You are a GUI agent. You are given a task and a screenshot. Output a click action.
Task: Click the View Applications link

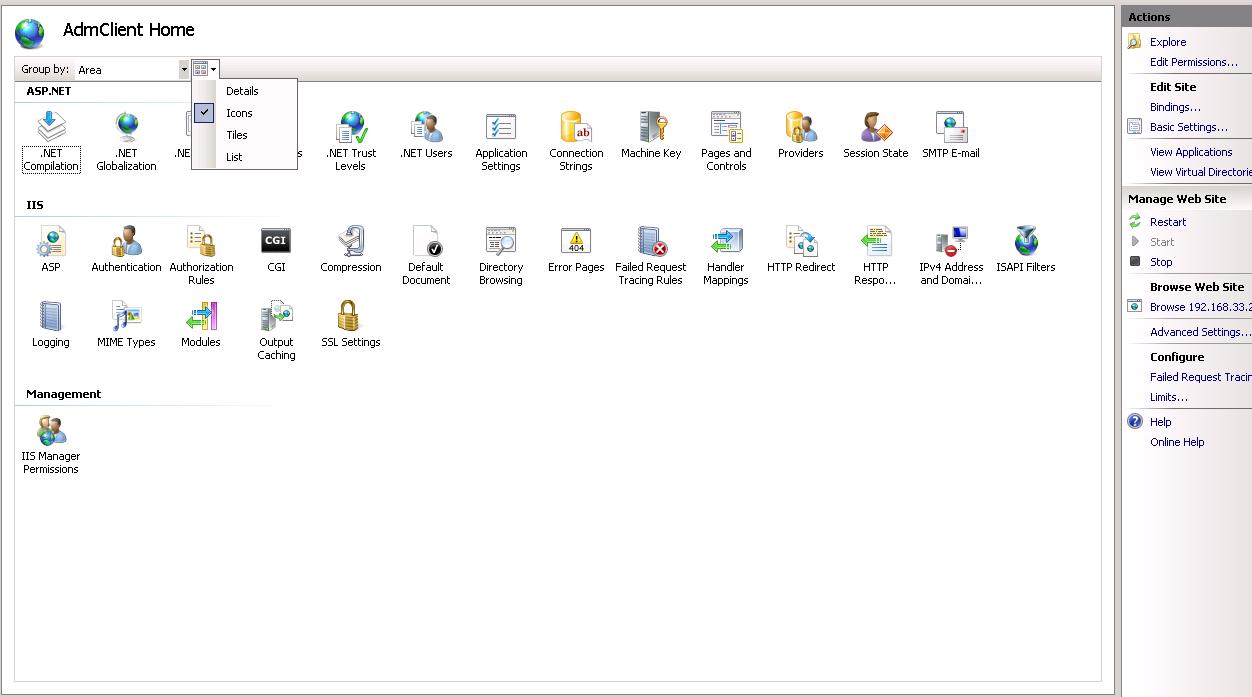[1191, 152]
